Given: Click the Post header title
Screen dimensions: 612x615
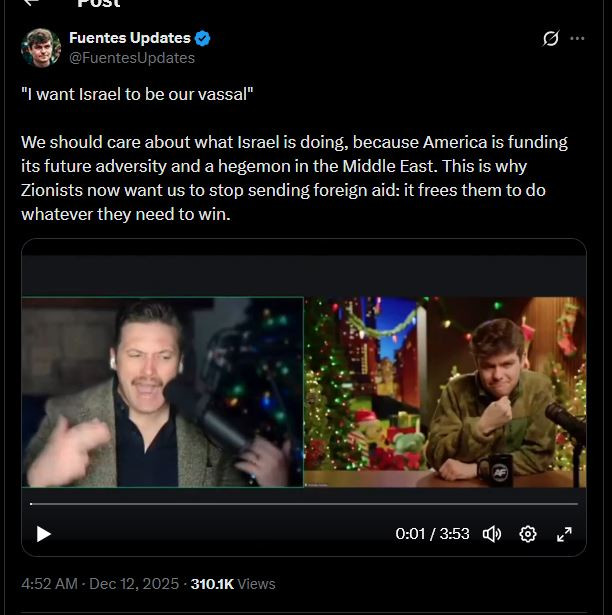Looking at the screenshot, I should click(x=98, y=3).
